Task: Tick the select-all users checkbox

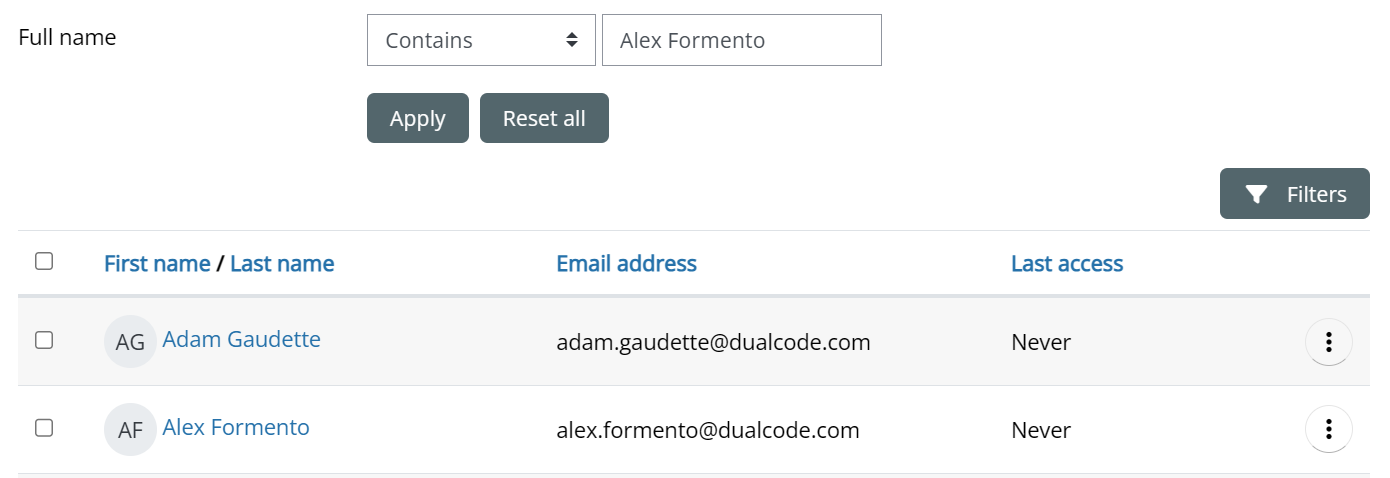Action: point(44,261)
